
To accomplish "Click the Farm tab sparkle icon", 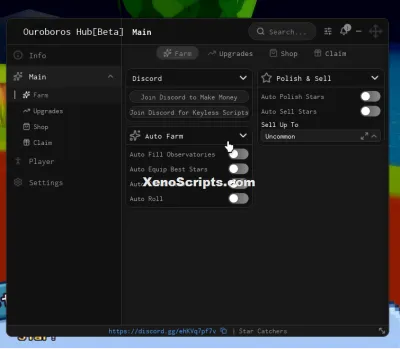I will coord(167,53).
